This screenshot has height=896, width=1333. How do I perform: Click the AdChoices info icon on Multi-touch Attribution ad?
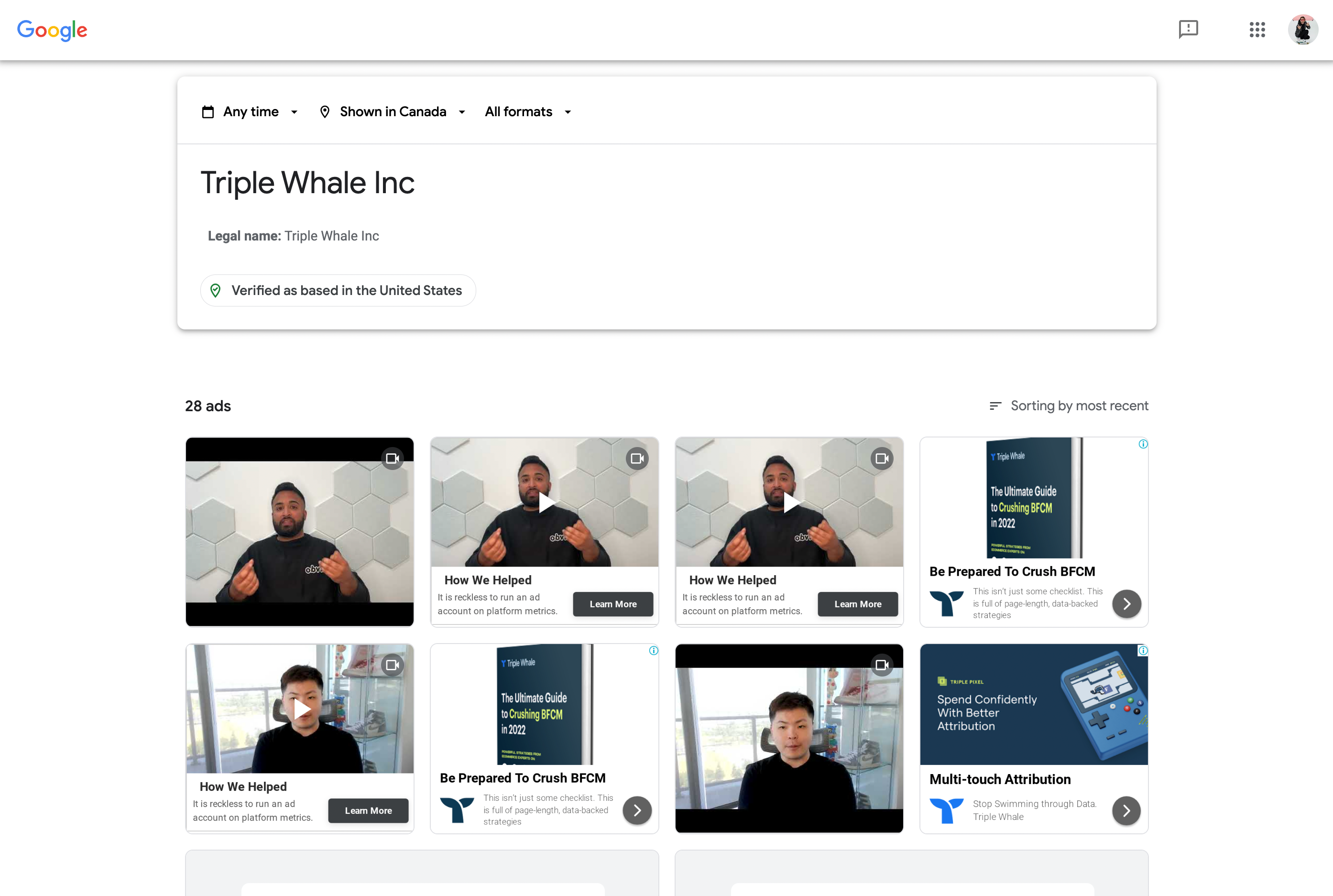click(x=1143, y=650)
